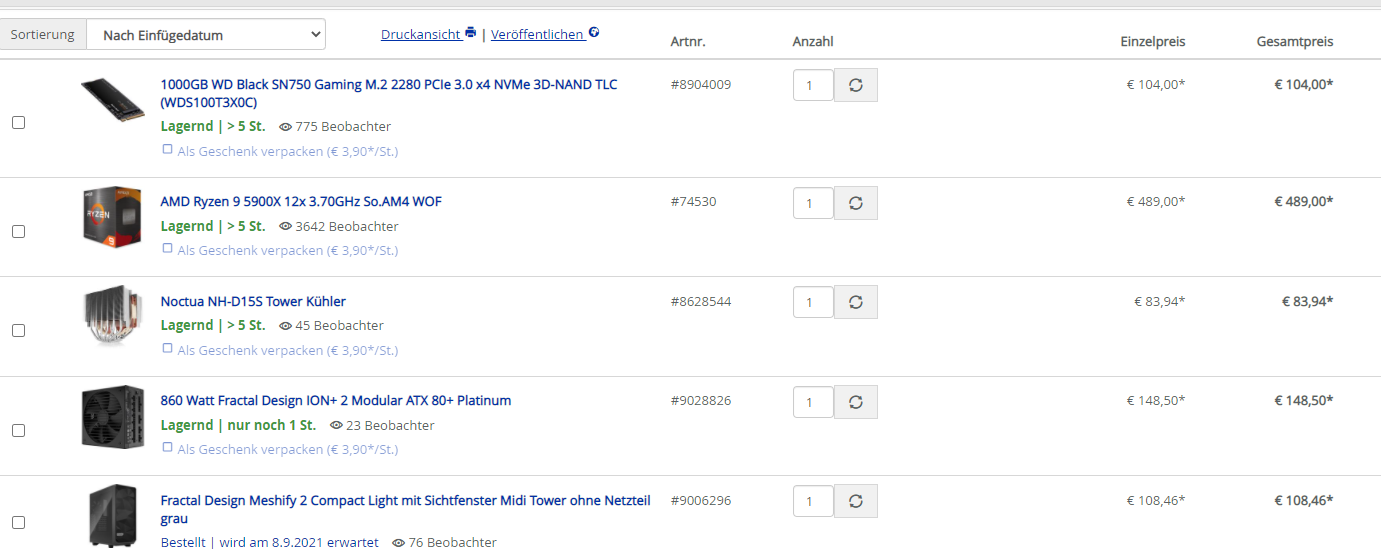This screenshot has height=549, width=1381.
Task: Update quantity for Noctua NH-D15S cooler
Action: pyautogui.click(x=855, y=302)
